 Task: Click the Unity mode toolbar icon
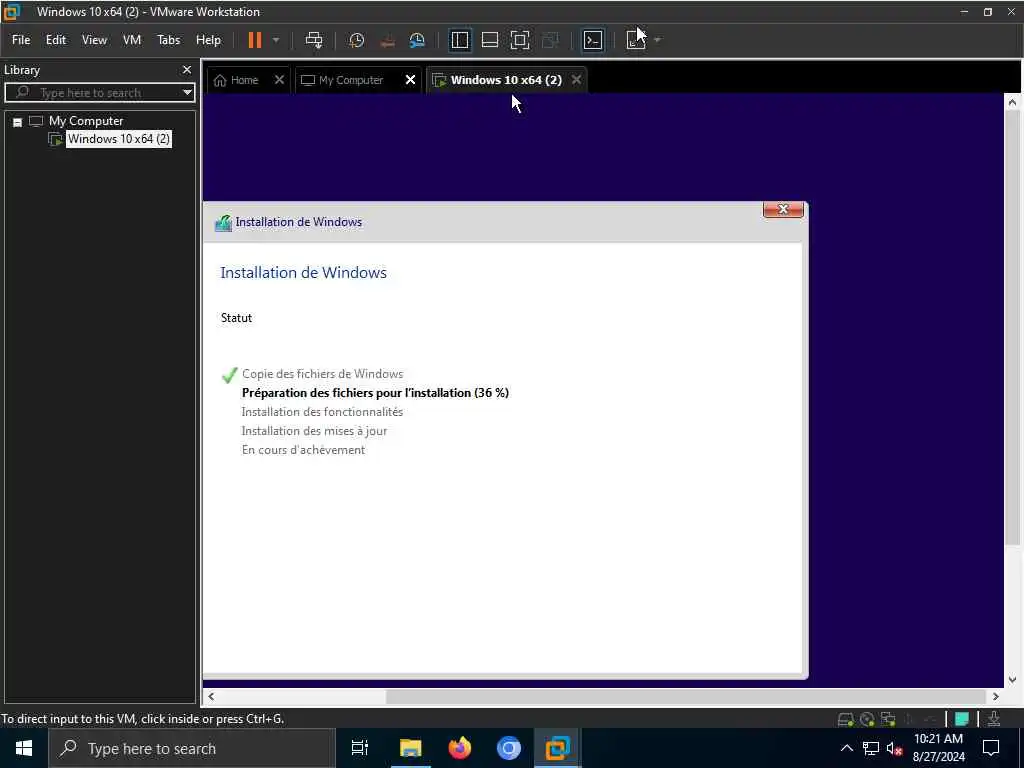pyautogui.click(x=551, y=40)
